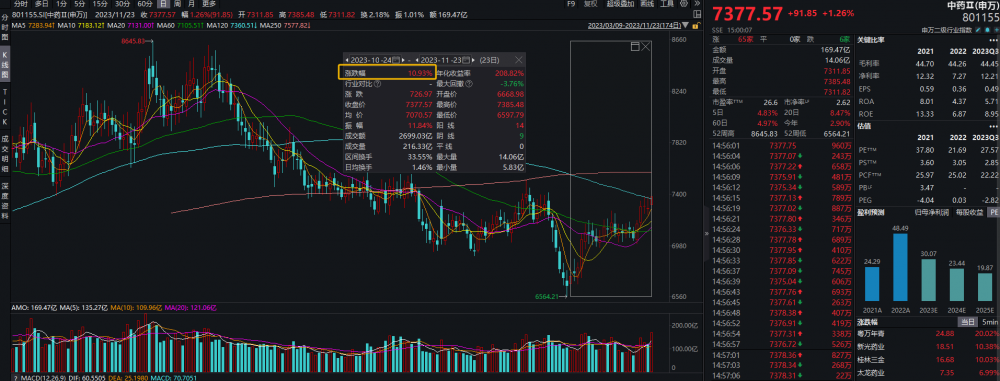Image resolution: width=1000 pixels, height=381 pixels.
Task: Switch chart to 周 weekly period
Action: pos(177,4)
